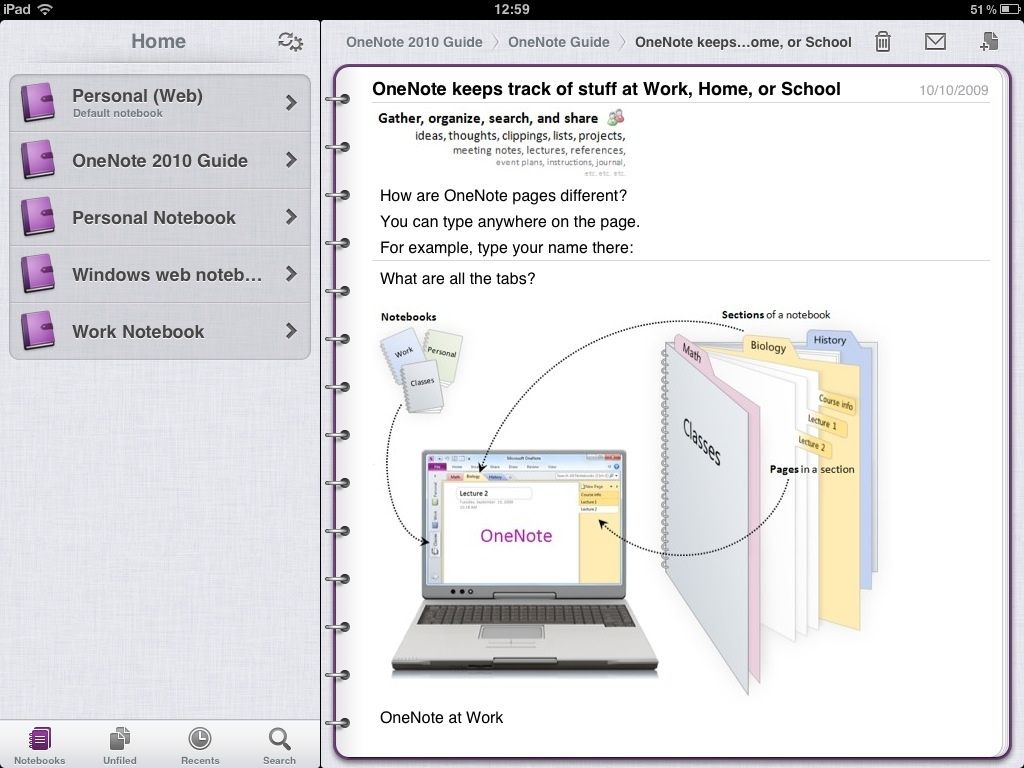1024x768 pixels.
Task: Select OneNote Guide in the breadcrumb trail
Action: [560, 42]
